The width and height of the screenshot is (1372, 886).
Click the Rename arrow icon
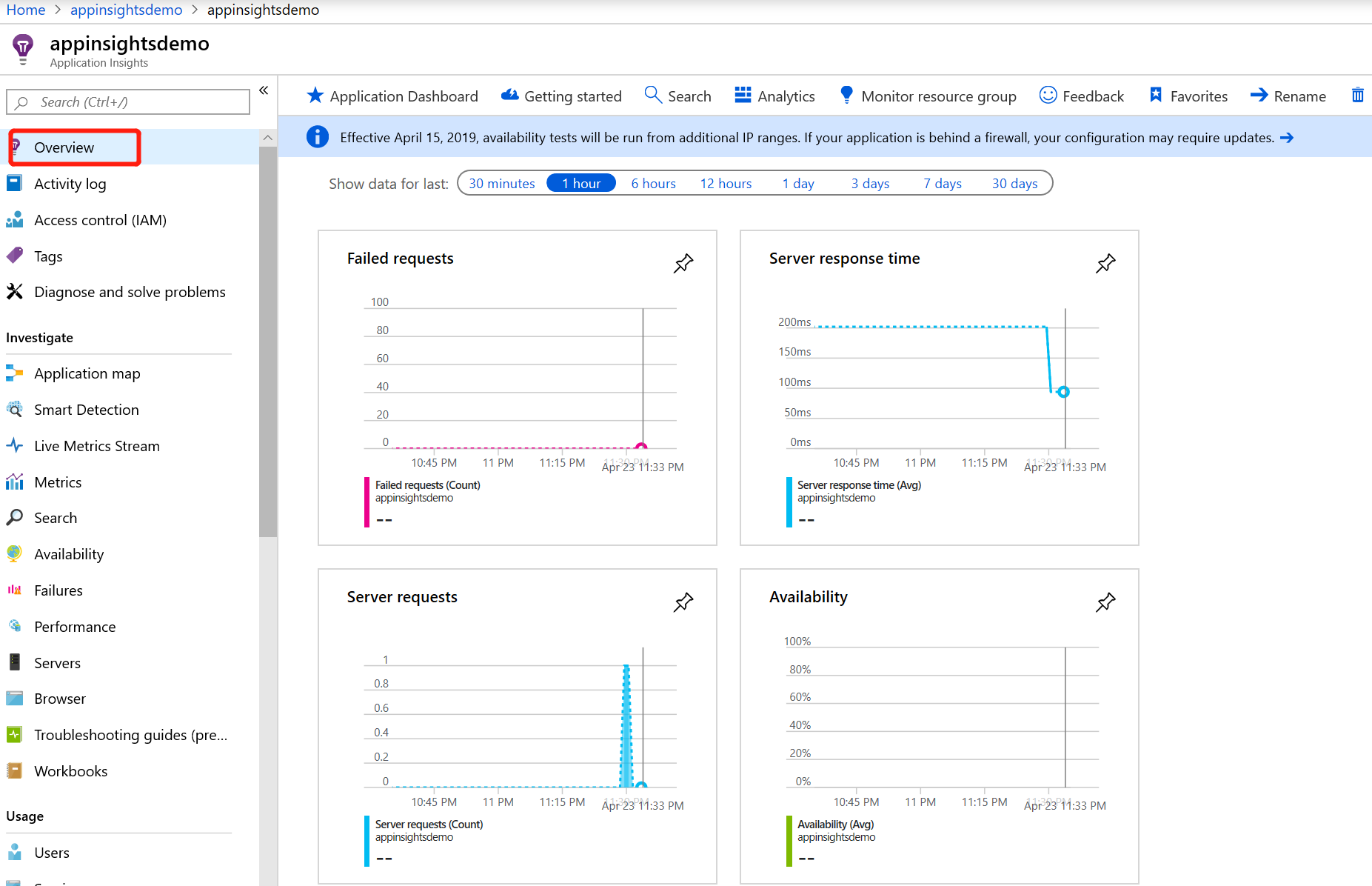coord(1259,95)
